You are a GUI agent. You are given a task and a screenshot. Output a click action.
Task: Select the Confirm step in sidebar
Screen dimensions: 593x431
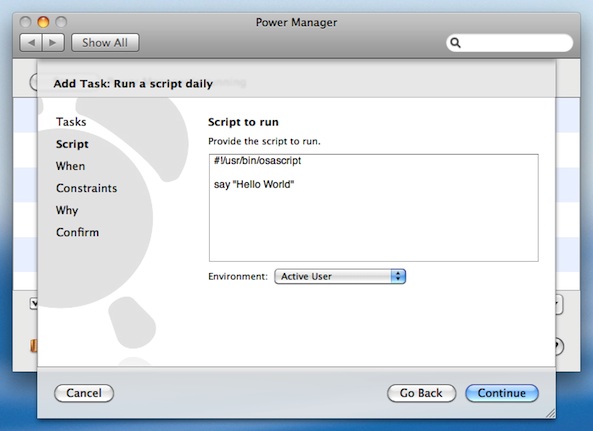(x=78, y=232)
